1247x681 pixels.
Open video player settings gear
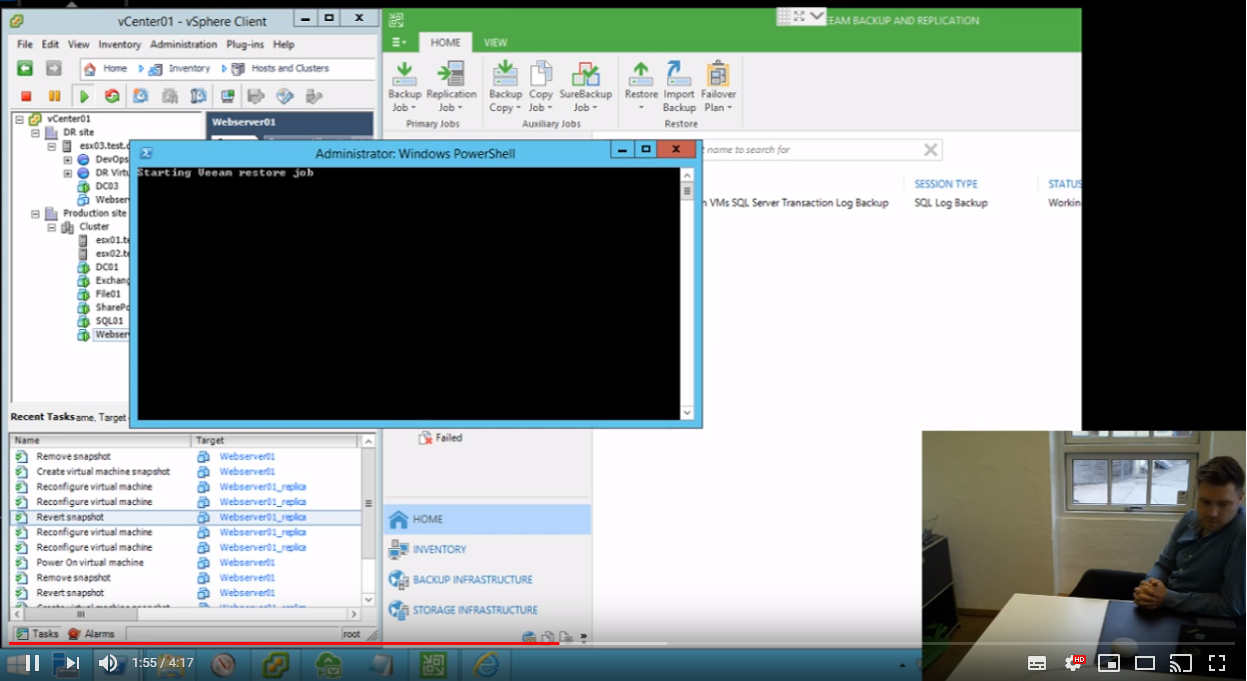point(1075,662)
